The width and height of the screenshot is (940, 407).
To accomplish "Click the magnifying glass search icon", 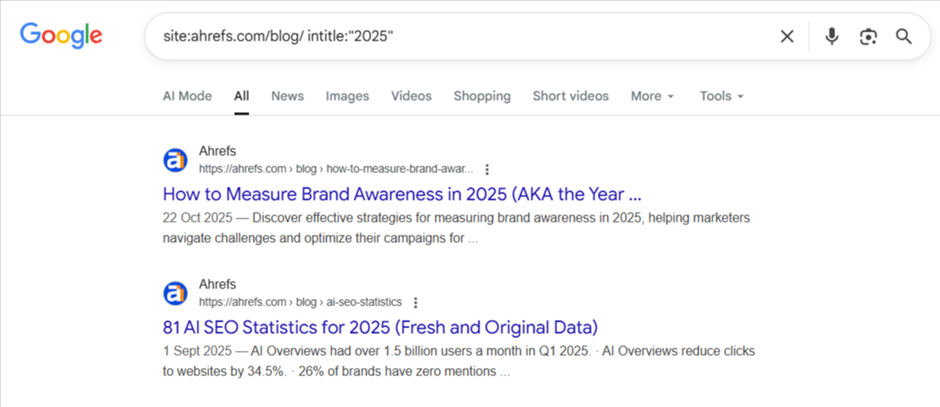I will (904, 37).
